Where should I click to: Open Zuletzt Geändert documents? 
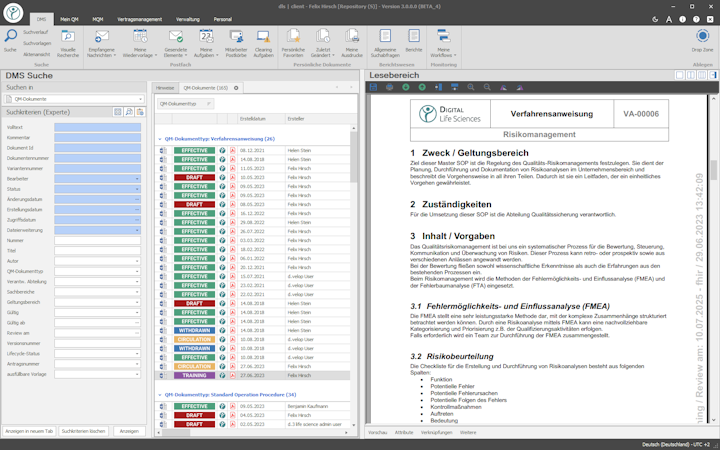[323, 44]
